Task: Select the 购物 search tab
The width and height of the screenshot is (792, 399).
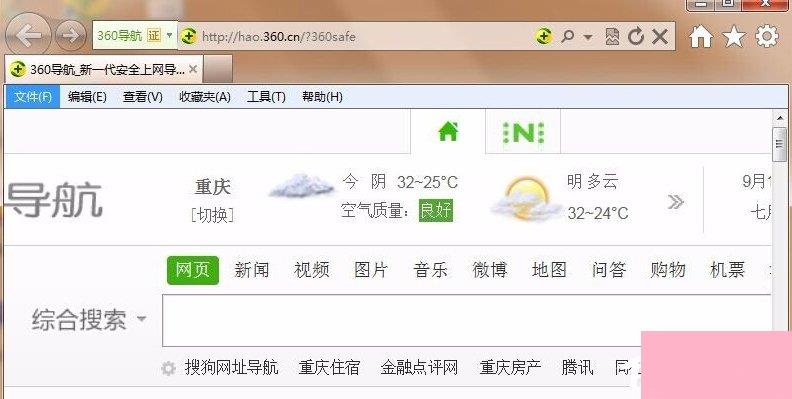Action: tap(668, 270)
